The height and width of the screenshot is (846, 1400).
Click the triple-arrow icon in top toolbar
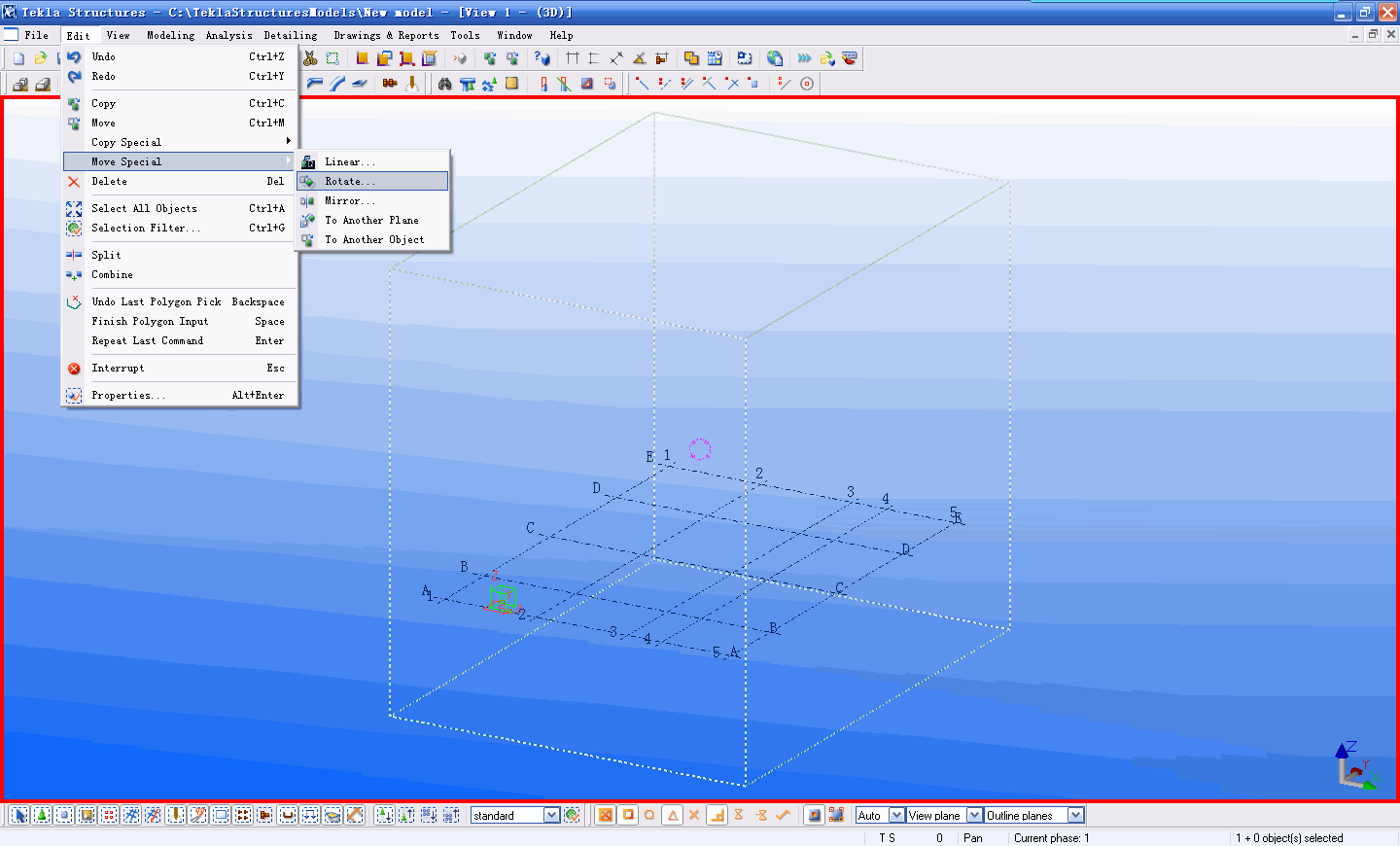pos(804,58)
